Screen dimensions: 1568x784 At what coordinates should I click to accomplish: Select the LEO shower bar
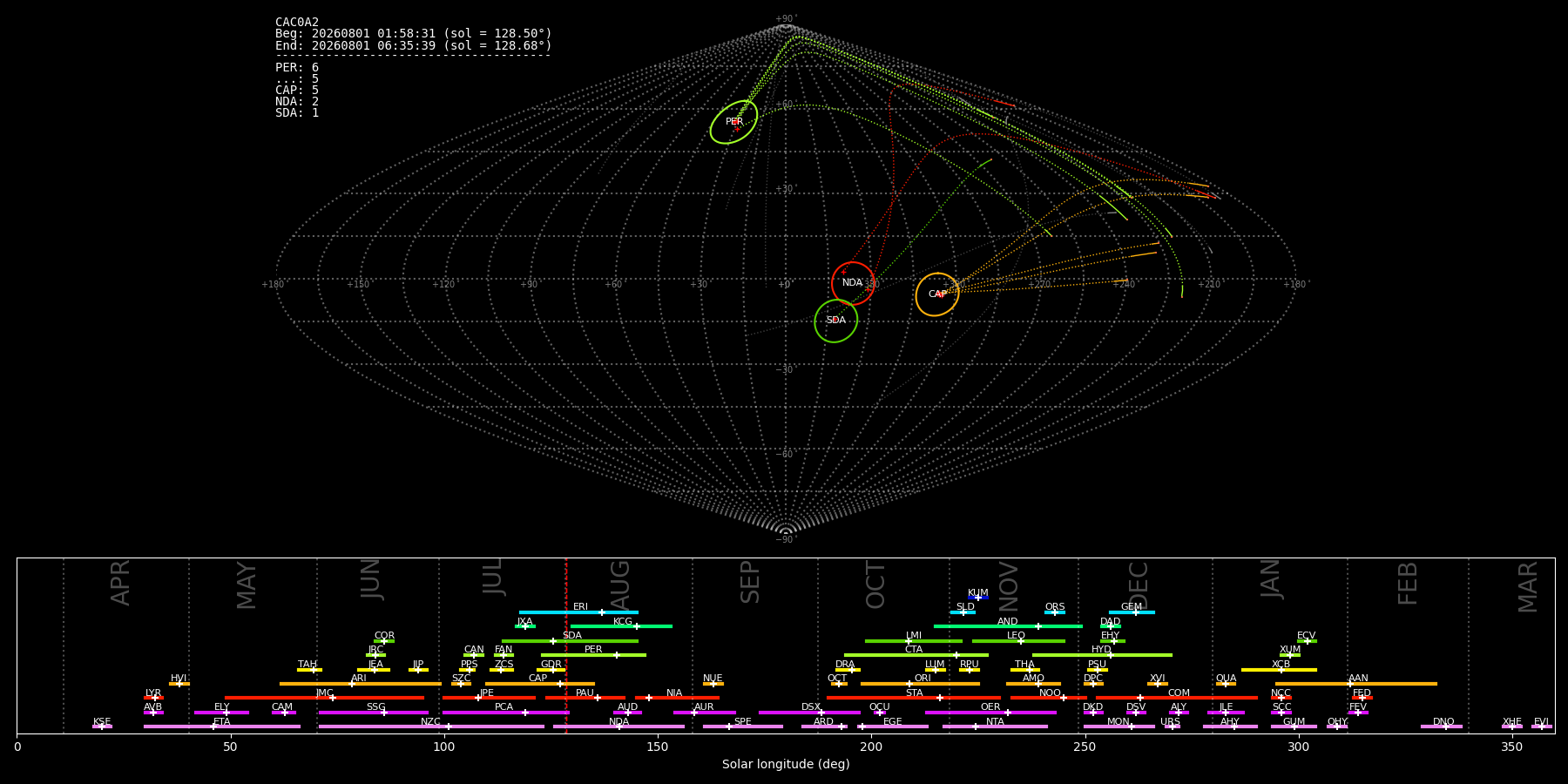coord(1018,641)
